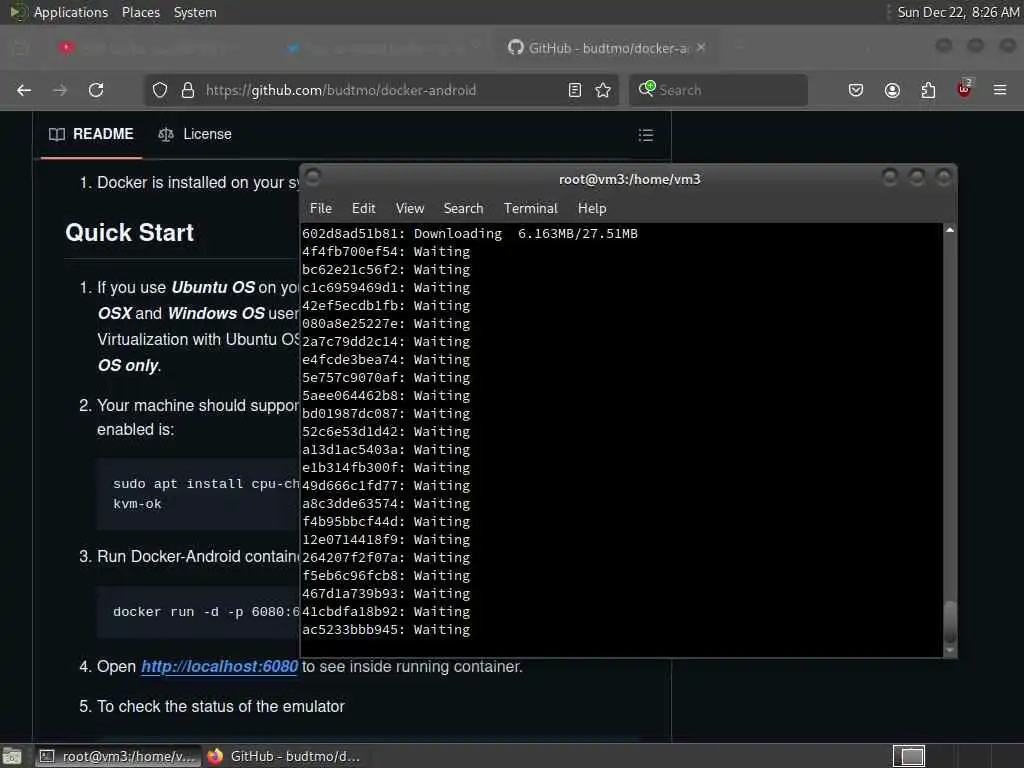Click the browser forward arrow
Image resolution: width=1024 pixels, height=768 pixels.
click(60, 90)
